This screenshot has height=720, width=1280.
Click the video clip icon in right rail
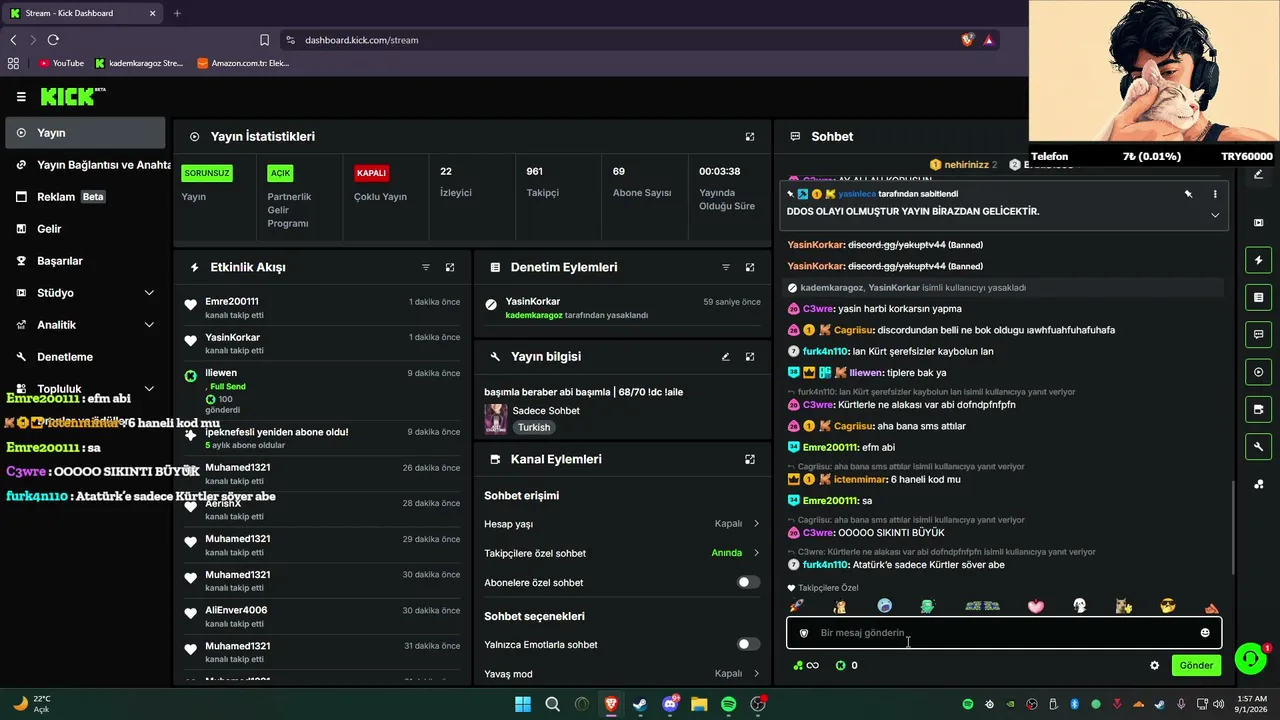tap(1258, 222)
